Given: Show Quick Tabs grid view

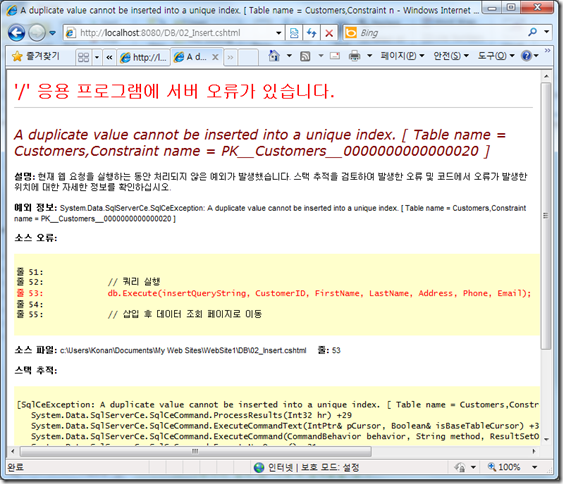Looking at the screenshot, I should click(83, 57).
